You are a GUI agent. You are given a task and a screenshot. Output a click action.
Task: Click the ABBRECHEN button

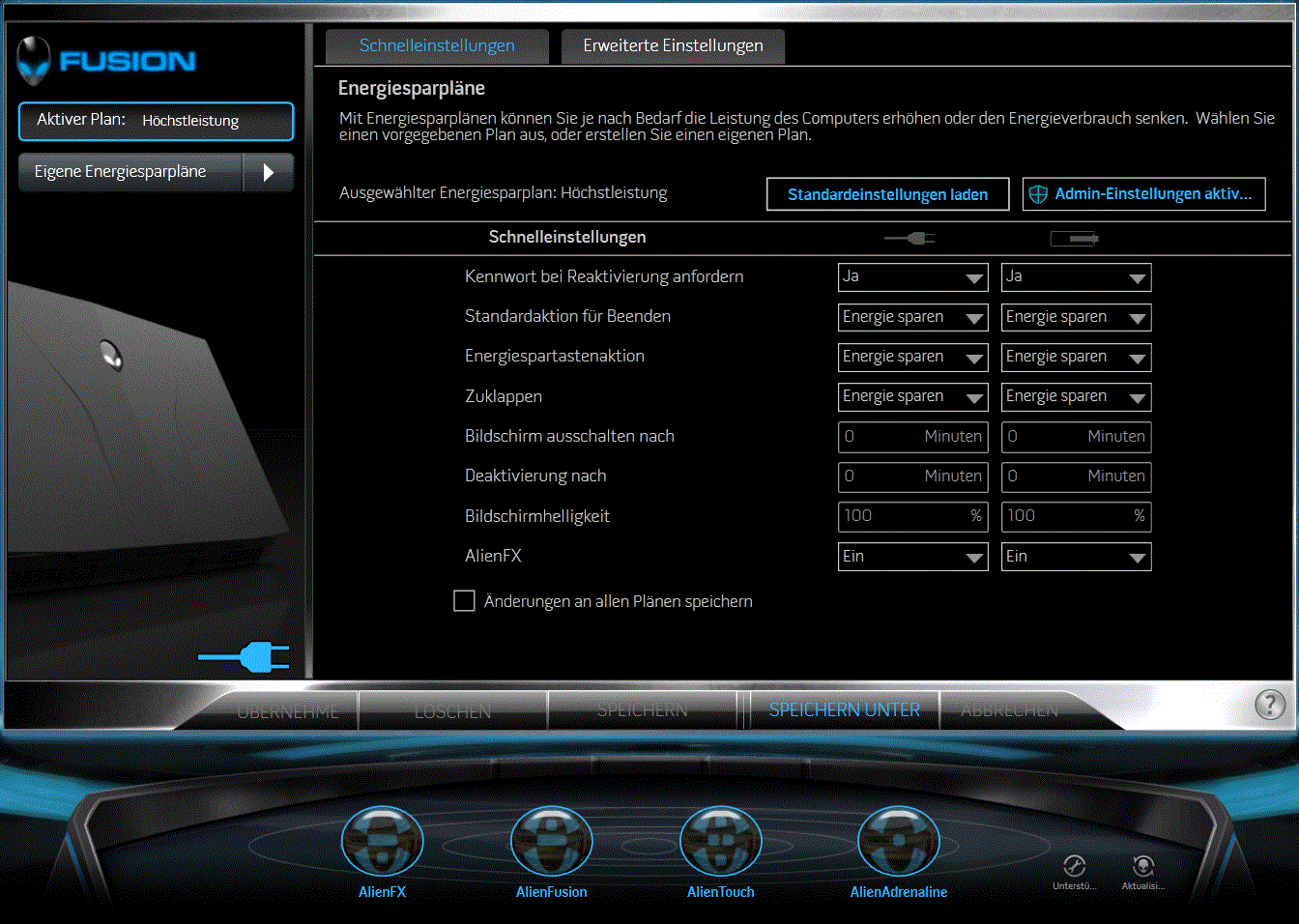[x=1010, y=710]
